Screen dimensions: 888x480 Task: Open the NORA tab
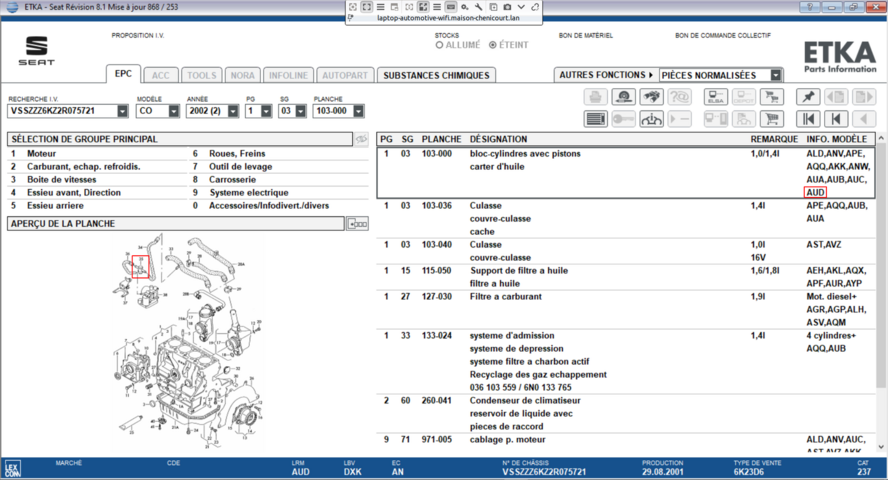pyautogui.click(x=242, y=75)
